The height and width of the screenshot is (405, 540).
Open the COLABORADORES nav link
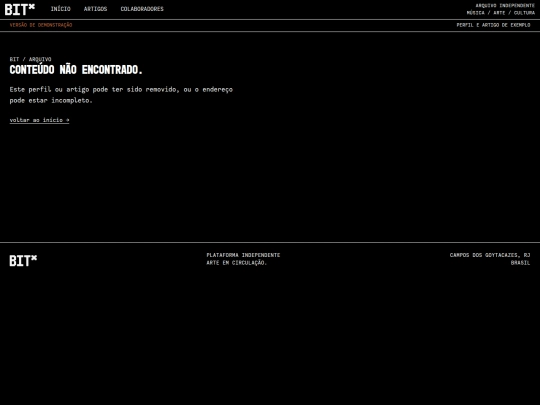click(142, 9)
